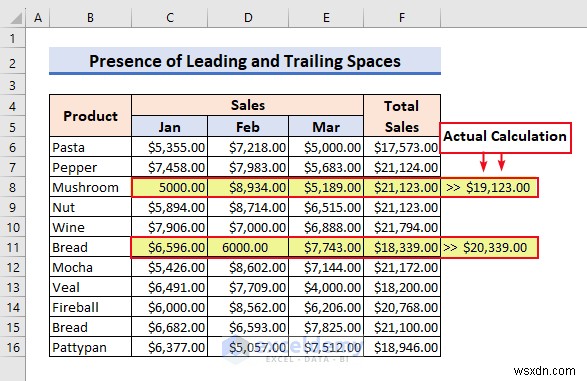This screenshot has width=587, height=381.
Task: Select column E header
Action: [x=326, y=18]
